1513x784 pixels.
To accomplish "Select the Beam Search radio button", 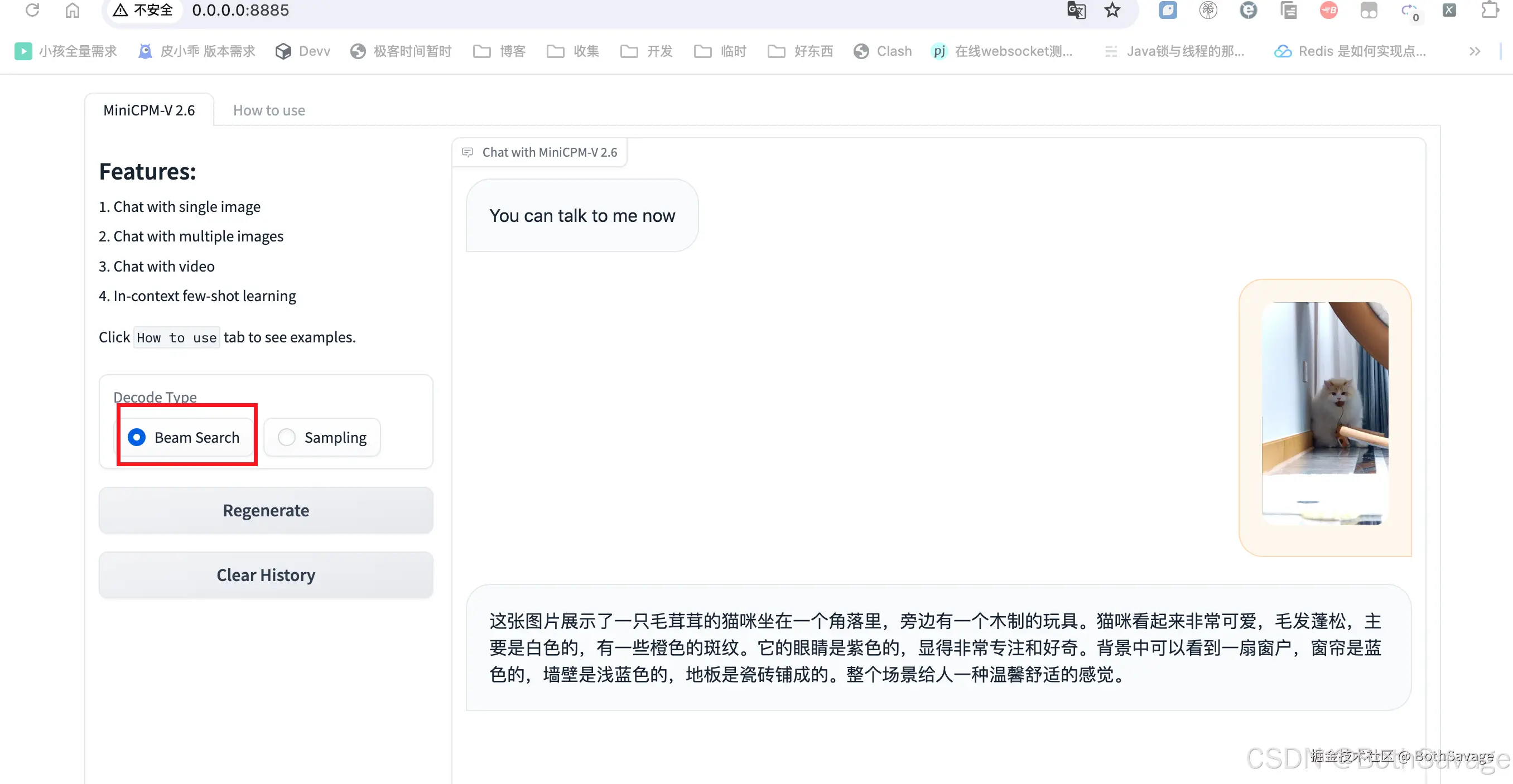I will (x=136, y=437).
